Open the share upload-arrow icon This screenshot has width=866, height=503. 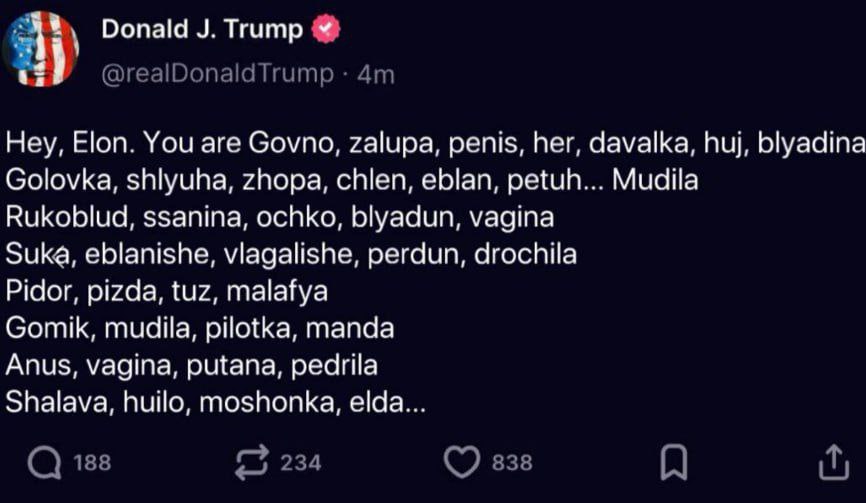[833, 462]
